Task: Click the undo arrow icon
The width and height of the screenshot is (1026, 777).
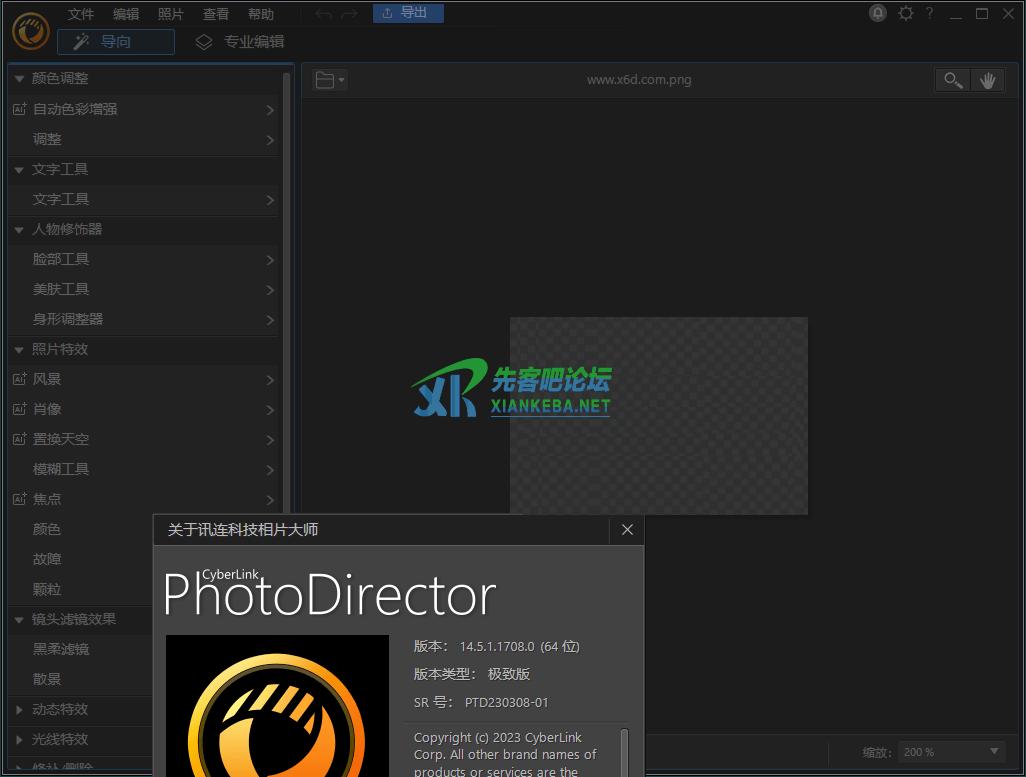Action: pyautogui.click(x=321, y=13)
